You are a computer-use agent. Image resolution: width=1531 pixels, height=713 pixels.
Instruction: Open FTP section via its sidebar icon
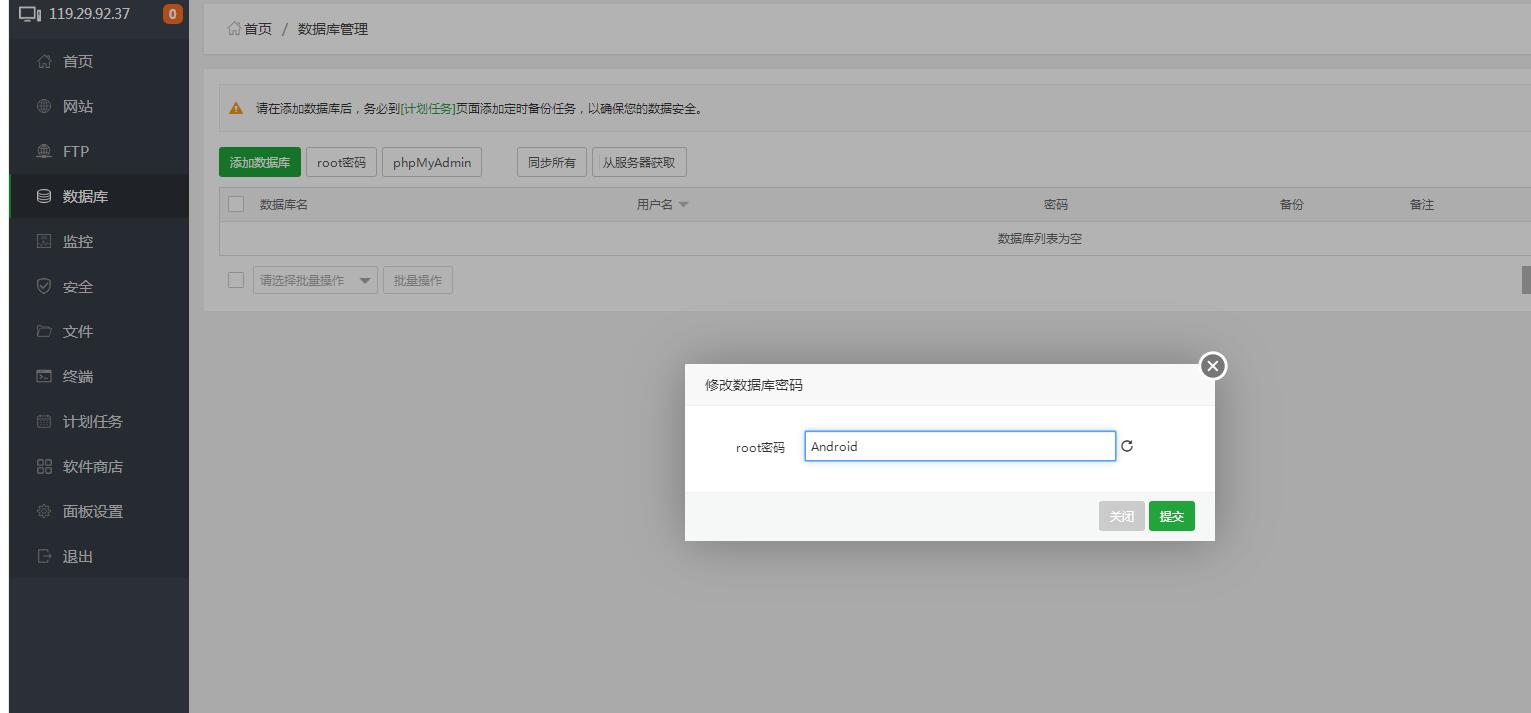click(x=44, y=152)
